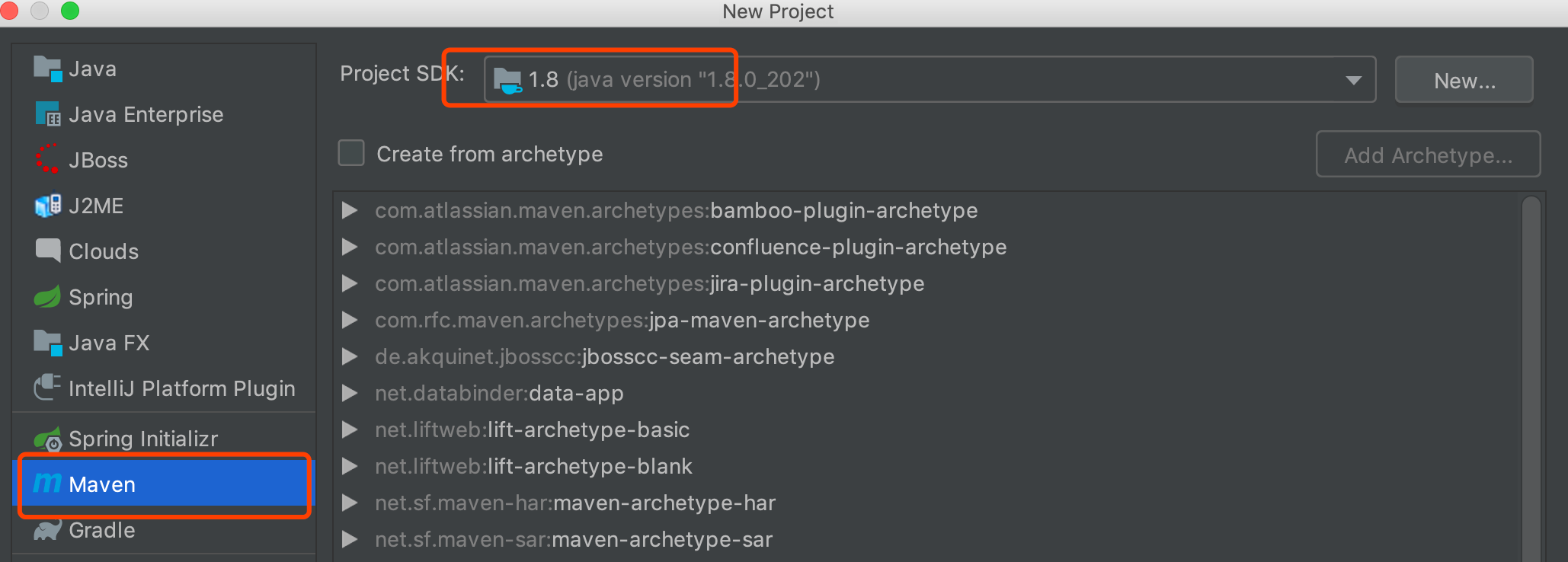The width and height of the screenshot is (1568, 562).
Task: Select the lift-archetype-blank archetype row
Action: tap(589, 466)
